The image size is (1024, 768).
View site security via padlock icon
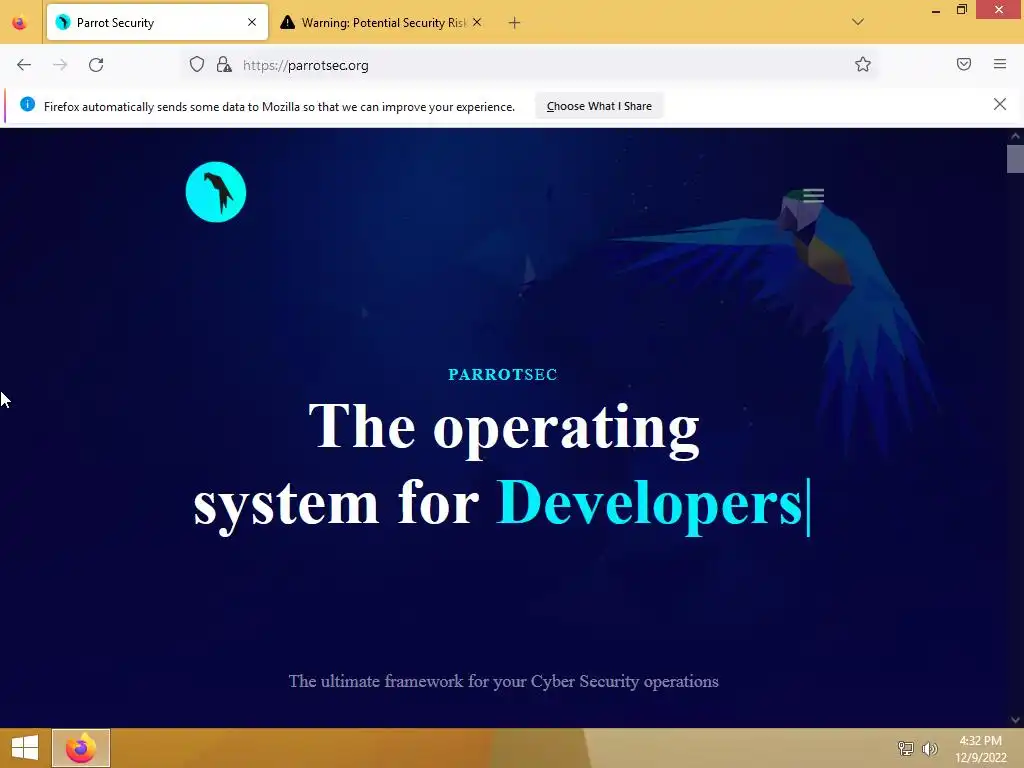[224, 65]
